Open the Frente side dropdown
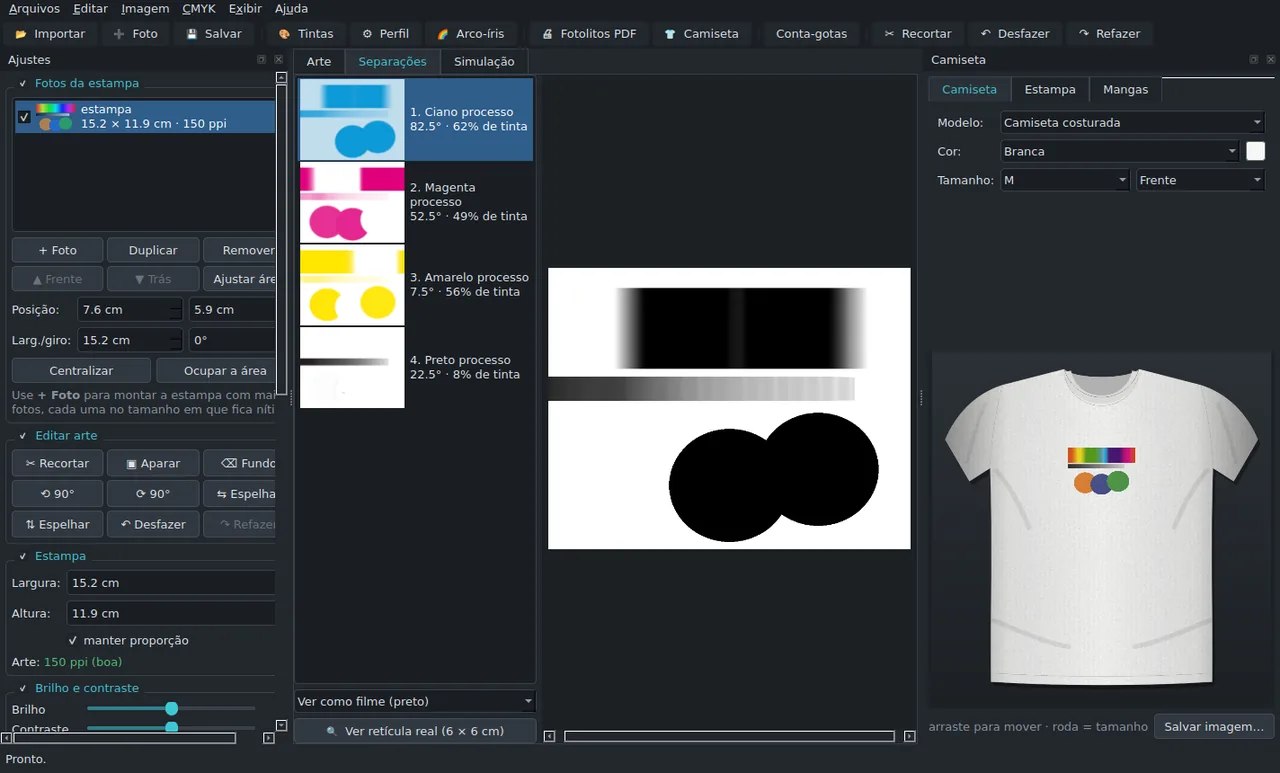The width and height of the screenshot is (1280, 773). pyautogui.click(x=1200, y=180)
